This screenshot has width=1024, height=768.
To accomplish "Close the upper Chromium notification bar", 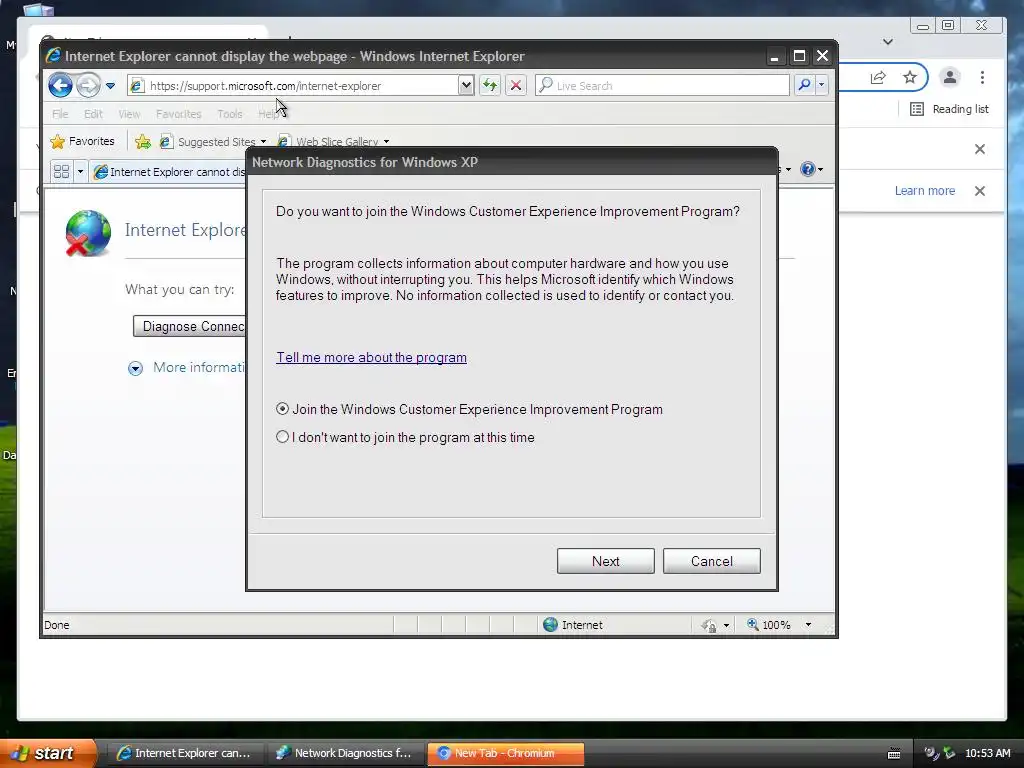I will (980, 149).
